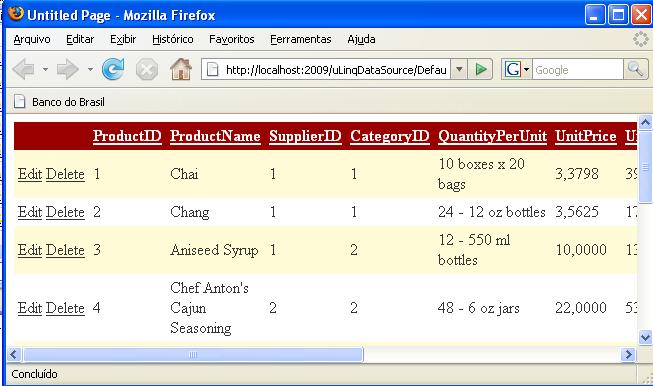Click the '24 - 12 oz bottles' cell
Image resolution: width=653 pixels, height=386 pixels.
[491, 212]
